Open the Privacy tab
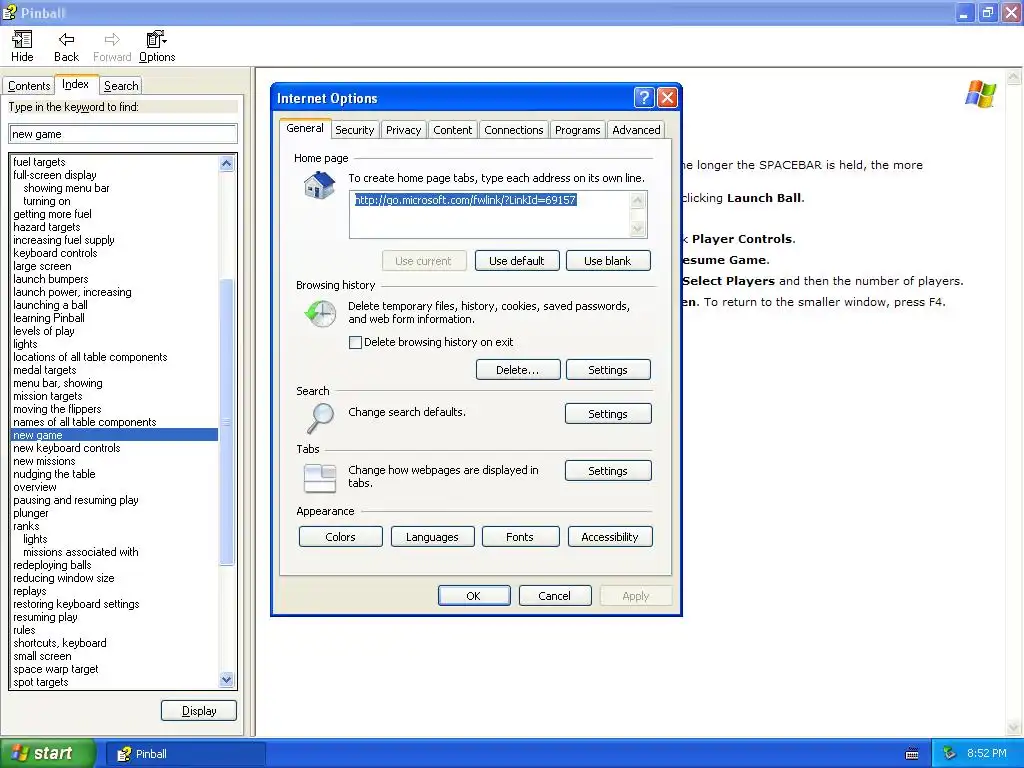The height and width of the screenshot is (768, 1024). [x=403, y=130]
